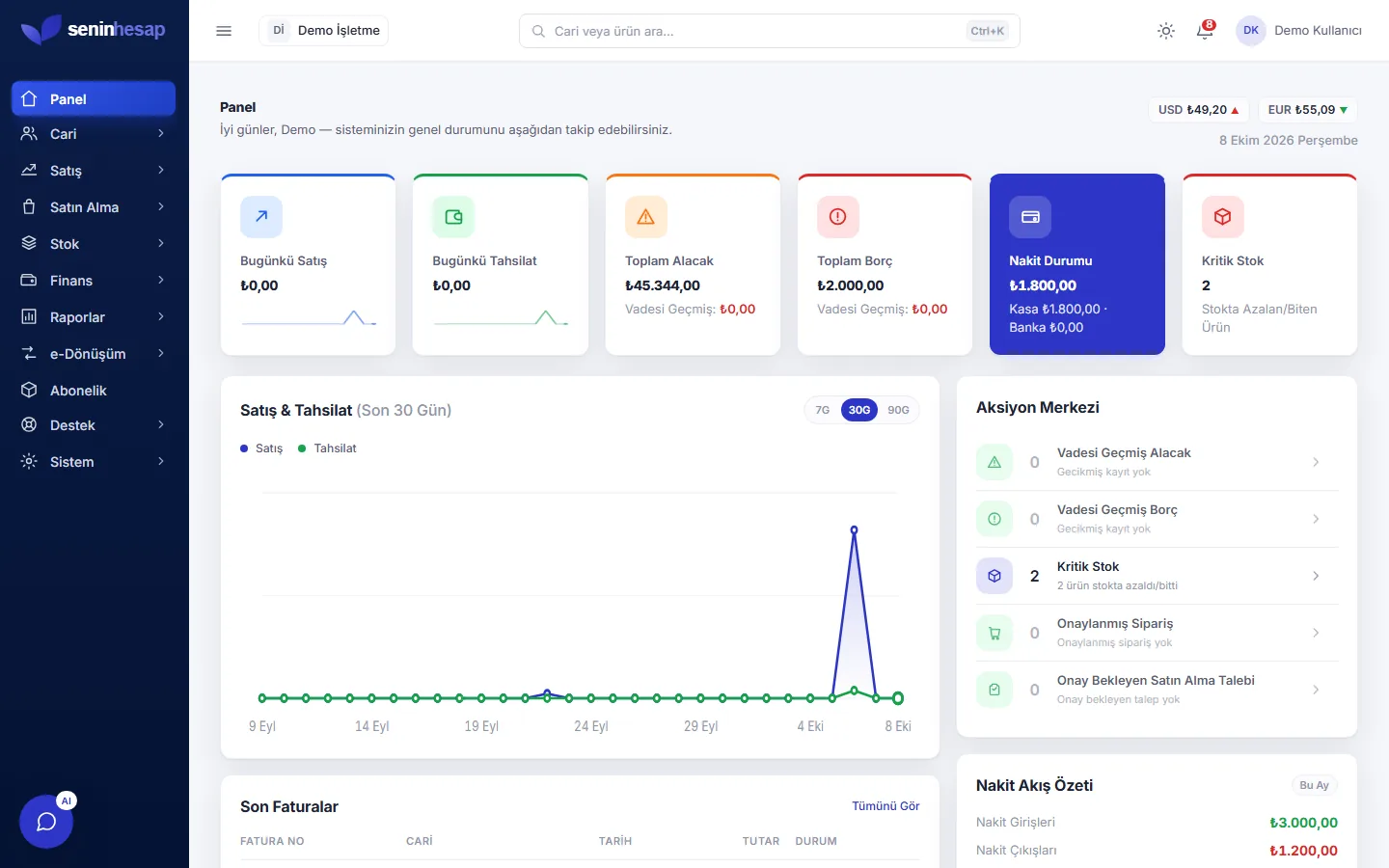Switch chart range to 7G
This screenshot has height=868, width=1389.
[823, 410]
